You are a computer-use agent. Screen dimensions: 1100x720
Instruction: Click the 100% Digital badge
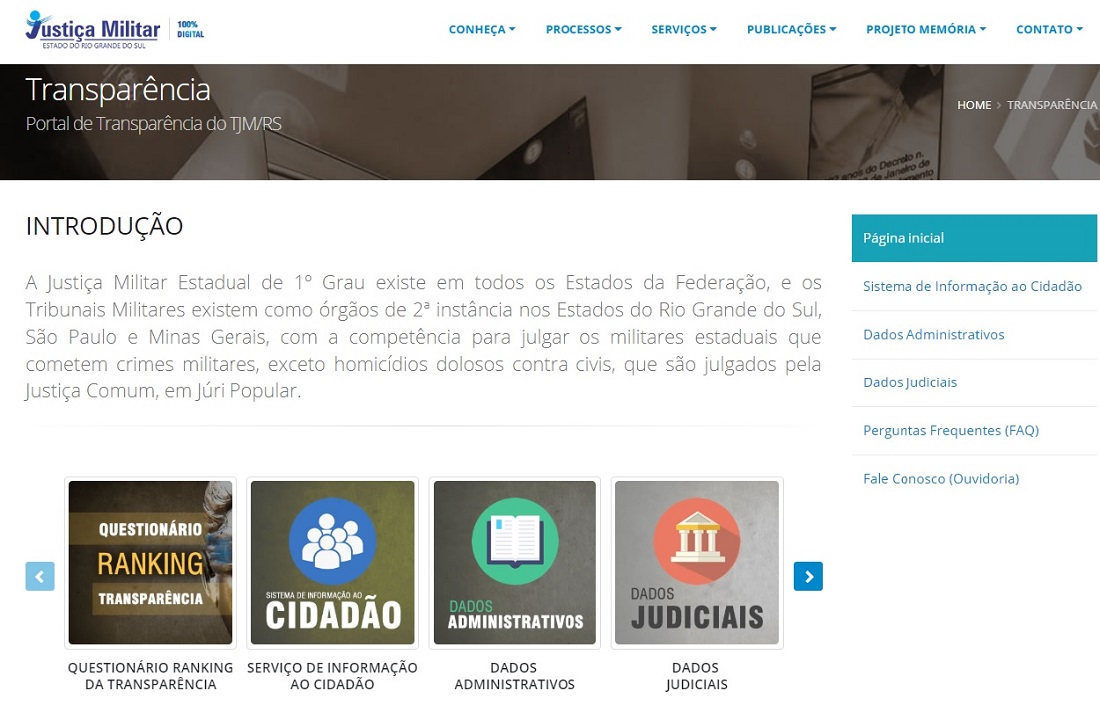(x=190, y=29)
